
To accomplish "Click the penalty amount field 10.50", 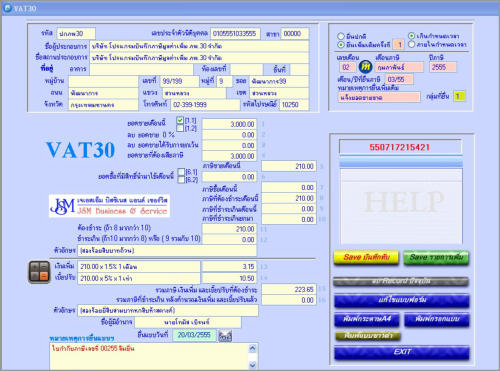I will 229,278.
